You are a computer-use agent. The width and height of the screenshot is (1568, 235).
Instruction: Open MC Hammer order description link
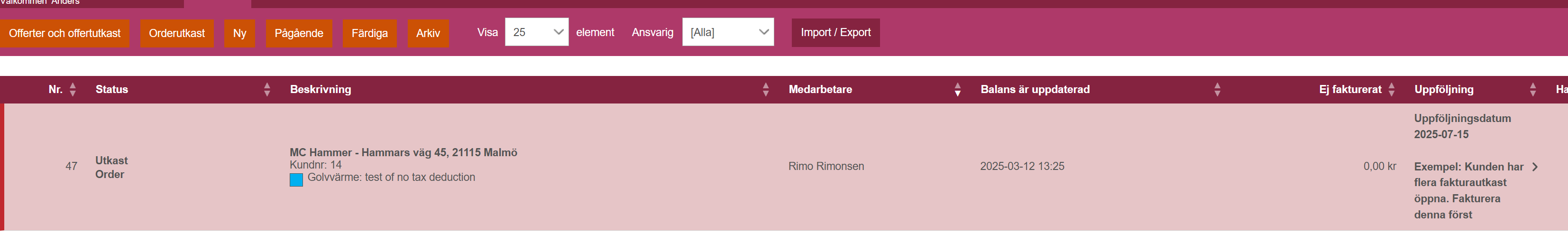tap(403, 152)
